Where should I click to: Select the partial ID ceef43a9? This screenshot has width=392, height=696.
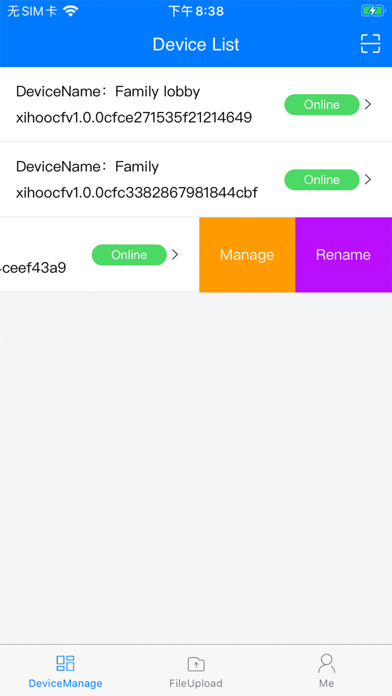point(33,268)
